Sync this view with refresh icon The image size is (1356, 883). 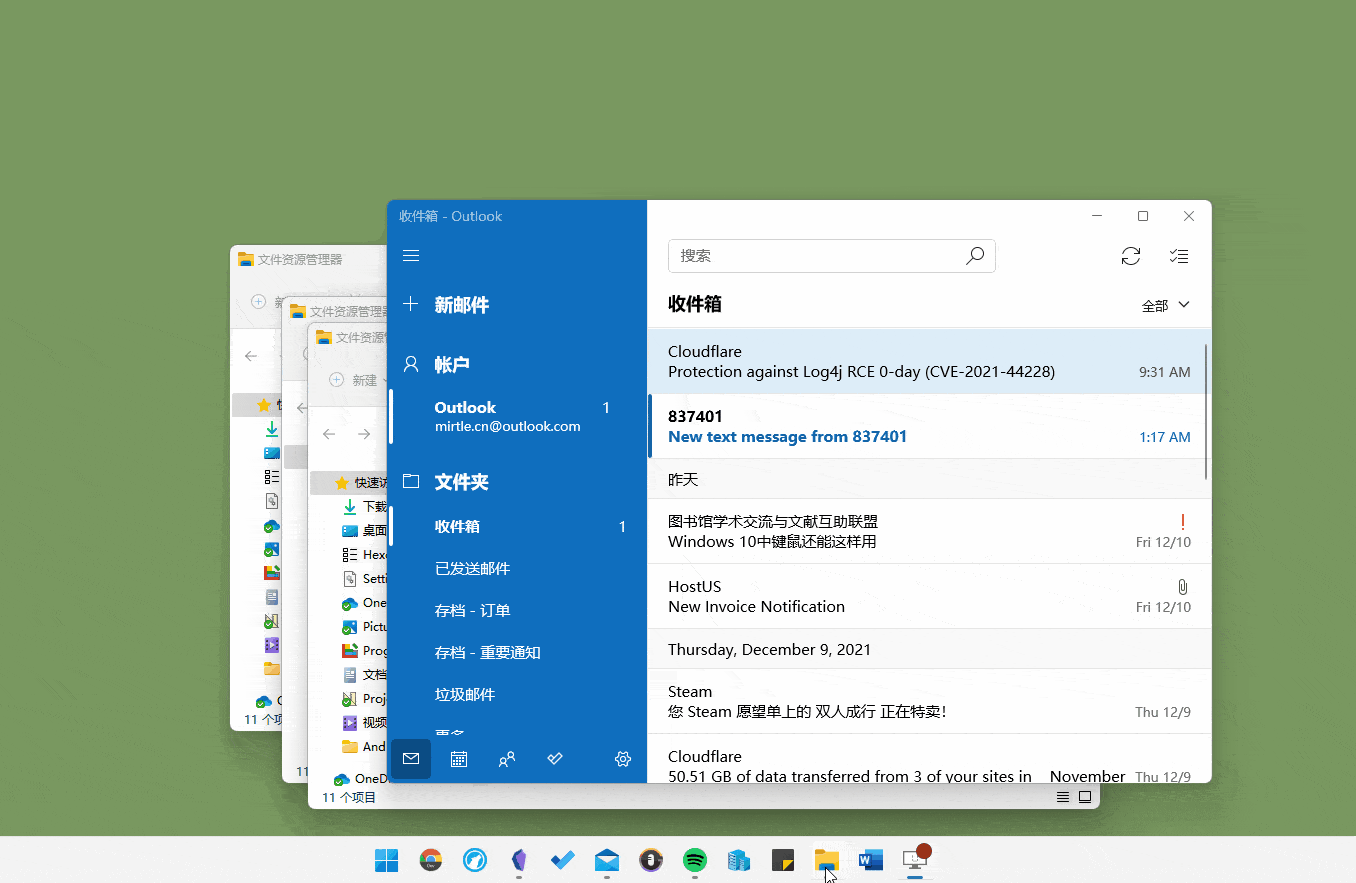pos(1131,256)
